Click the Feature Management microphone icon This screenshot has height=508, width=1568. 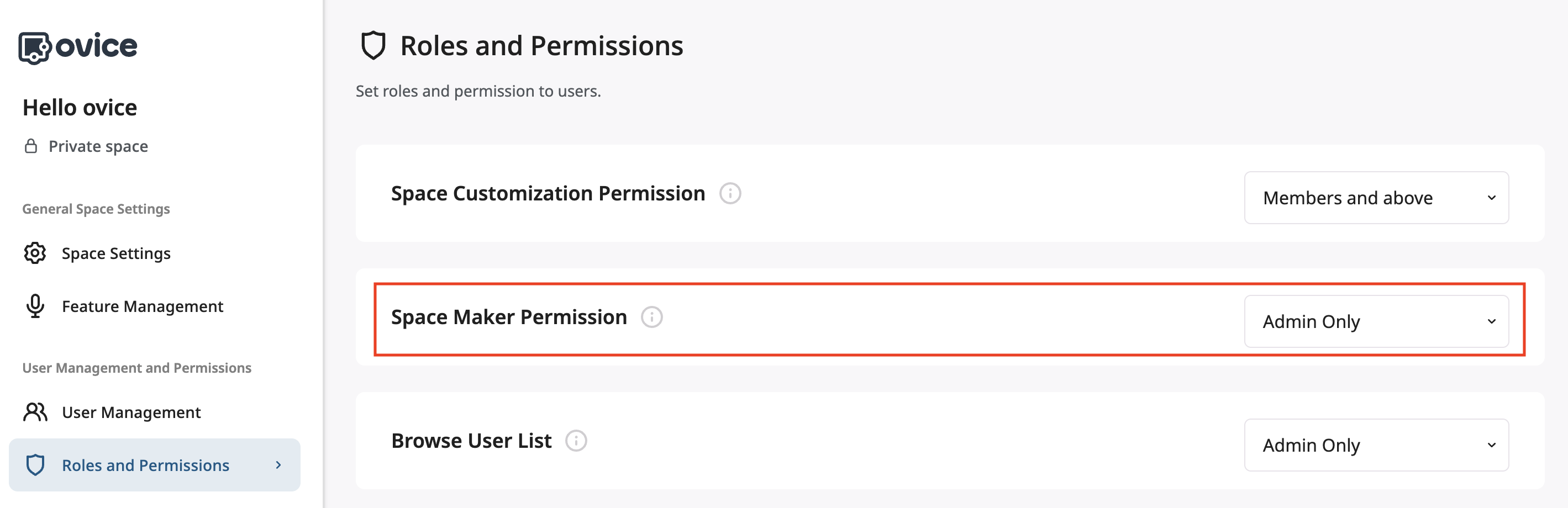(x=35, y=306)
